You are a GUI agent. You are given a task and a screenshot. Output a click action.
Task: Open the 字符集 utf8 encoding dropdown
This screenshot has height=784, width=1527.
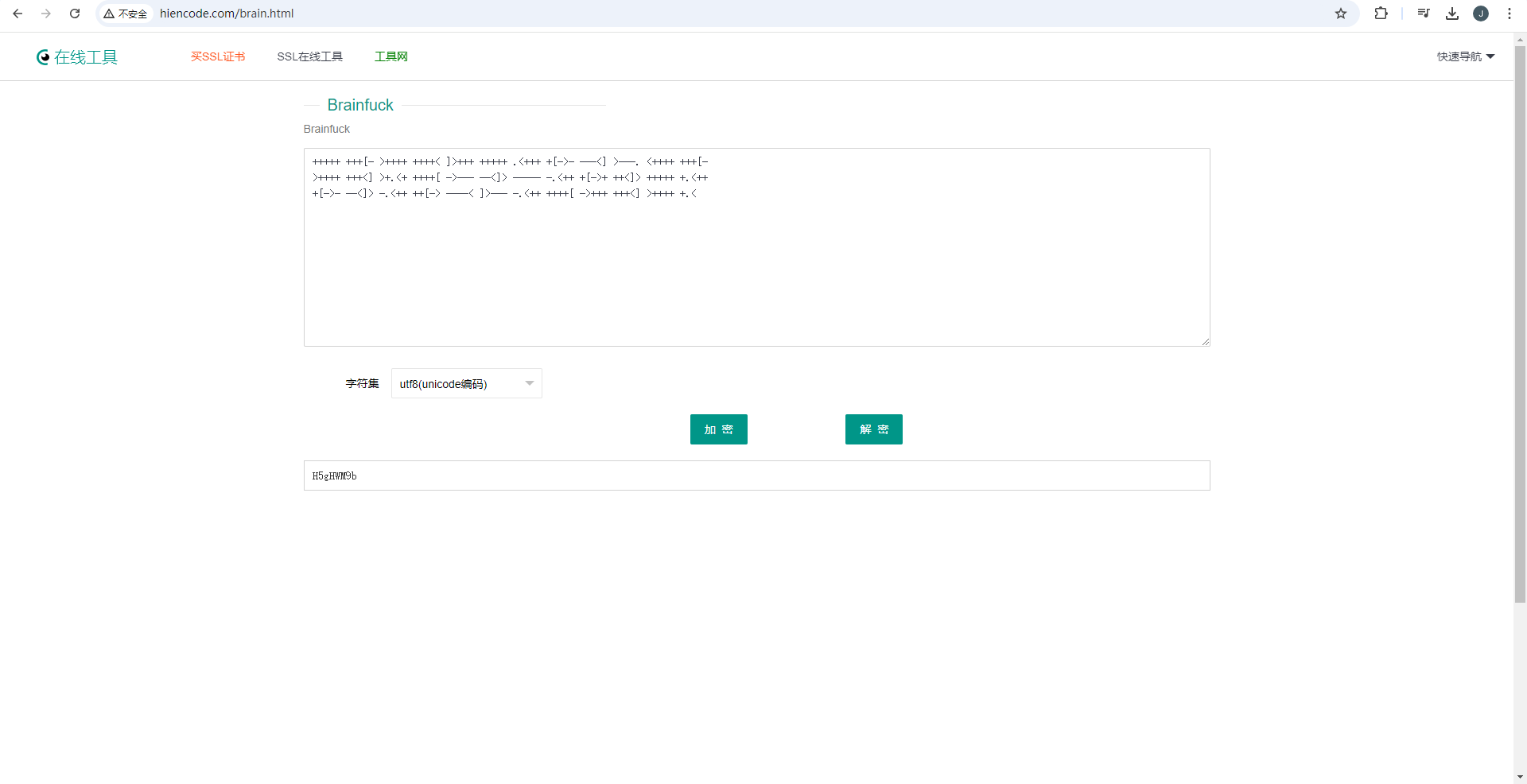tap(466, 383)
